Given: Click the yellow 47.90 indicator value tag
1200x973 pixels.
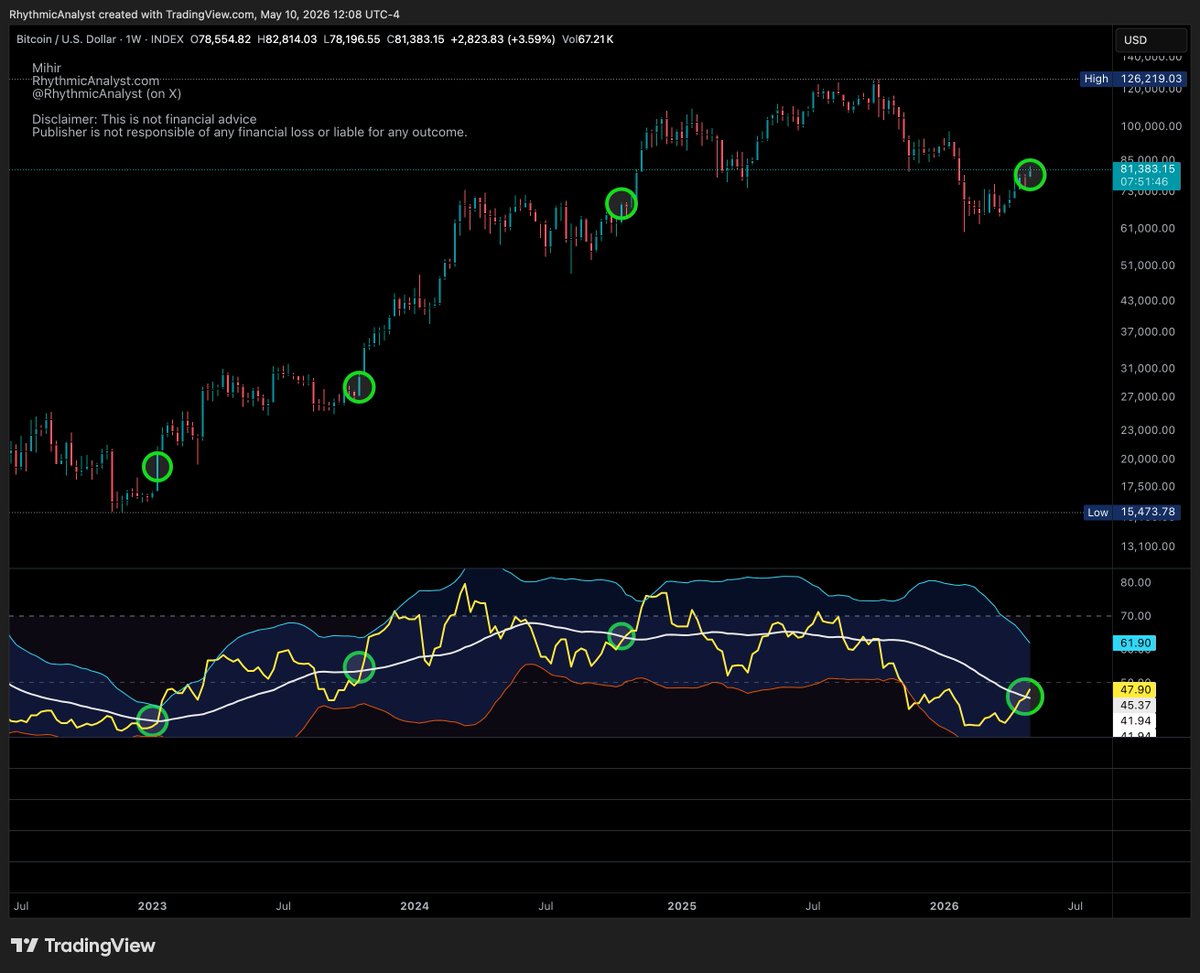Looking at the screenshot, I should 1135,690.
